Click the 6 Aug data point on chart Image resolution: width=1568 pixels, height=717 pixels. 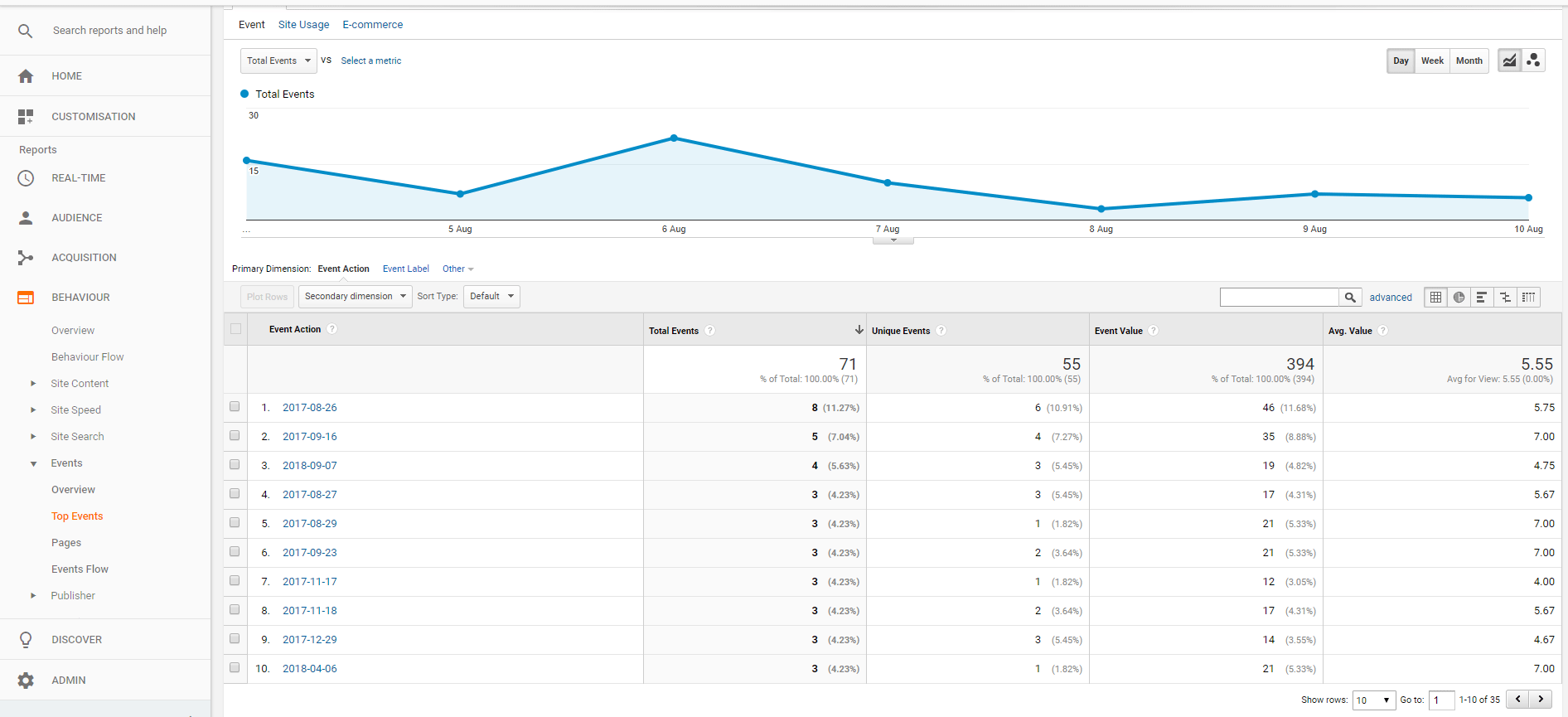pos(674,138)
